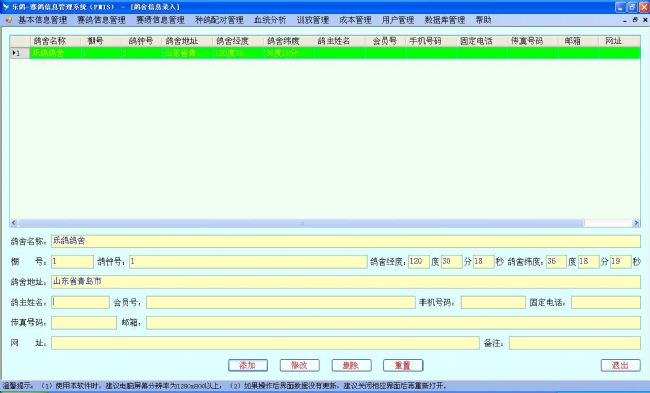The image size is (650, 393).
Task: Click the 鸽舍地址 field containing 山东省青岛市
Action: [x=346, y=282]
